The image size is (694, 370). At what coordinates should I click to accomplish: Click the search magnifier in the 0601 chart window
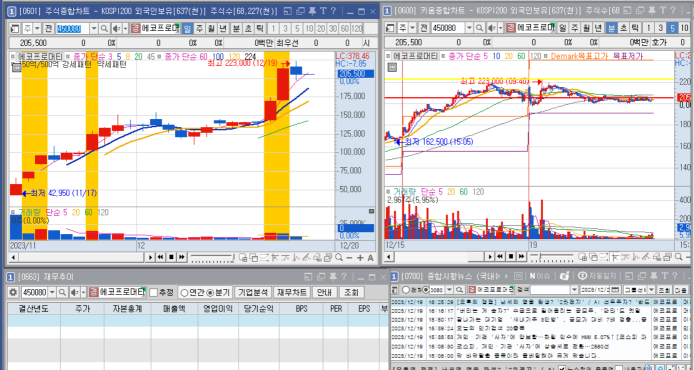(x=104, y=29)
